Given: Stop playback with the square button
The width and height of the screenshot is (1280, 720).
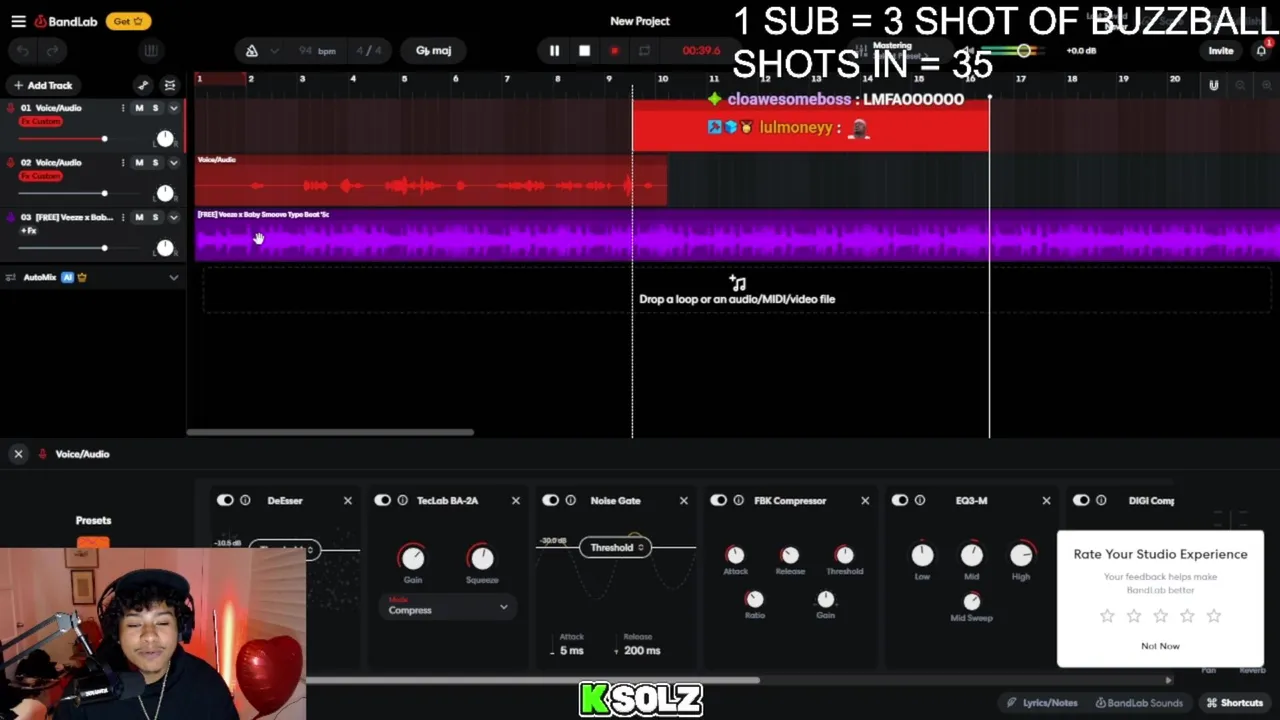Looking at the screenshot, I should (584, 51).
